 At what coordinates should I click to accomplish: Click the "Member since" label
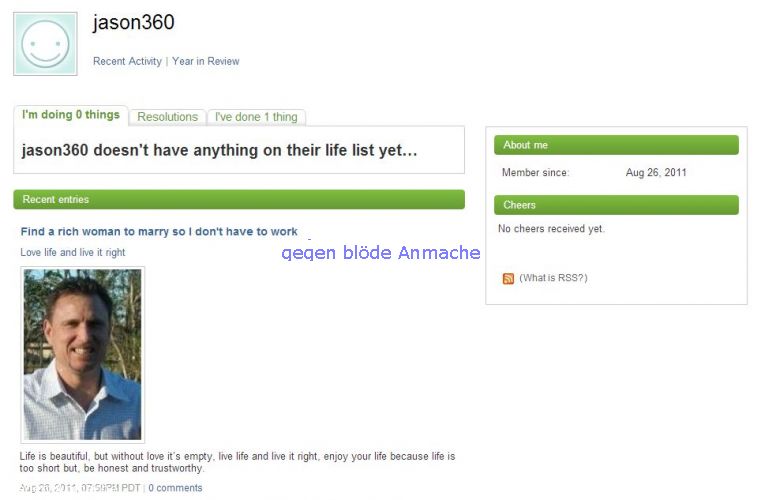pos(535,173)
